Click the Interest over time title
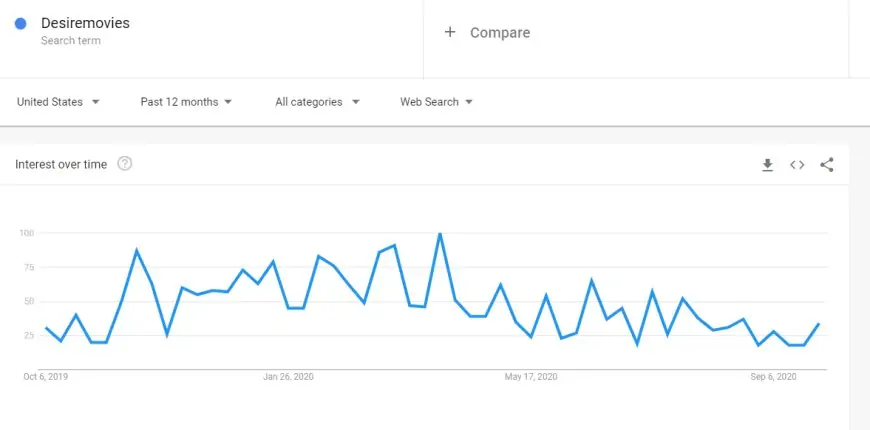870x430 pixels. (x=61, y=164)
